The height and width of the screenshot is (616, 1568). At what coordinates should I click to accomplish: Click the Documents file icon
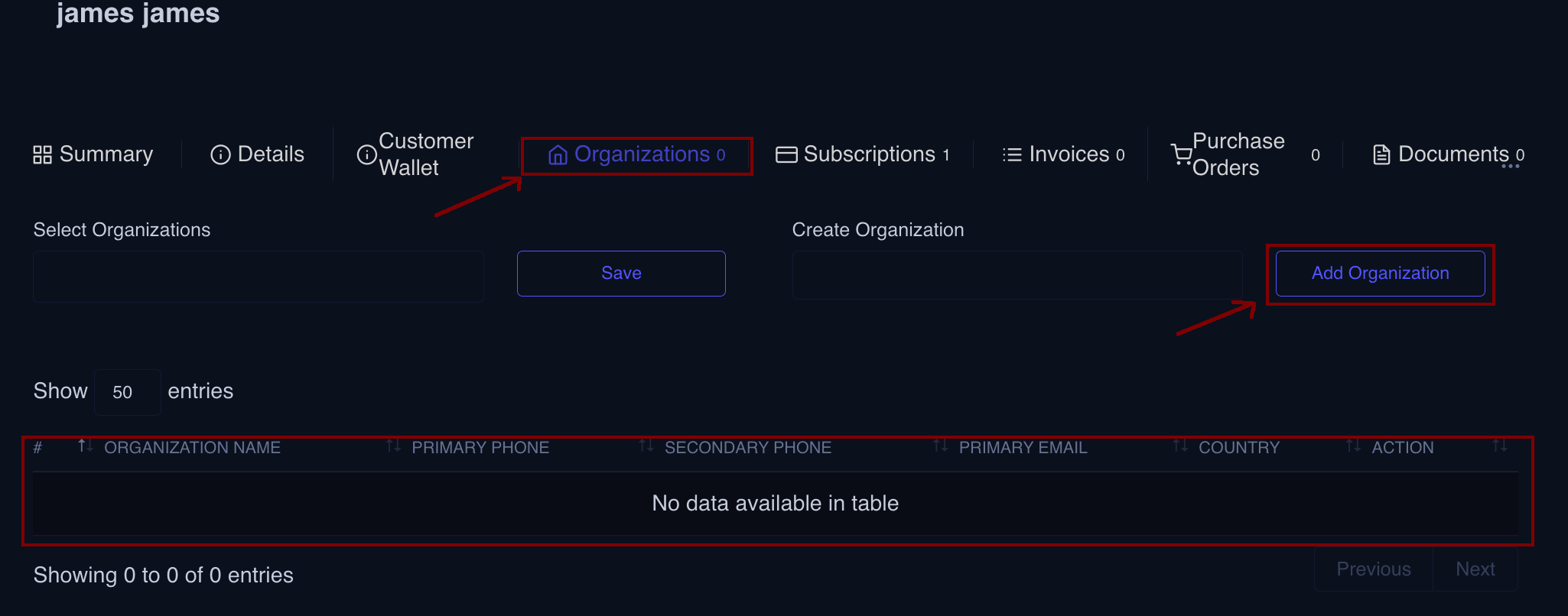tap(1381, 155)
